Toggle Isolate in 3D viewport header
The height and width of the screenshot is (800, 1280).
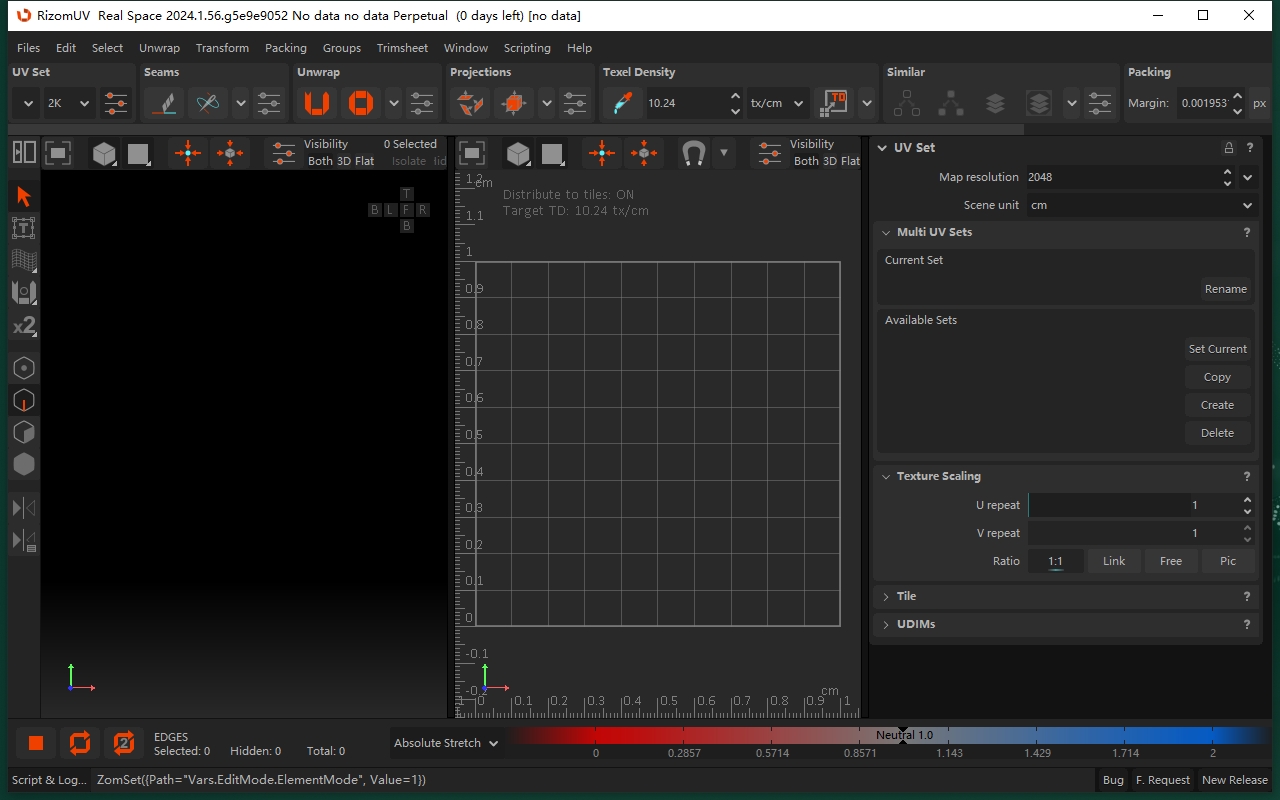(409, 161)
